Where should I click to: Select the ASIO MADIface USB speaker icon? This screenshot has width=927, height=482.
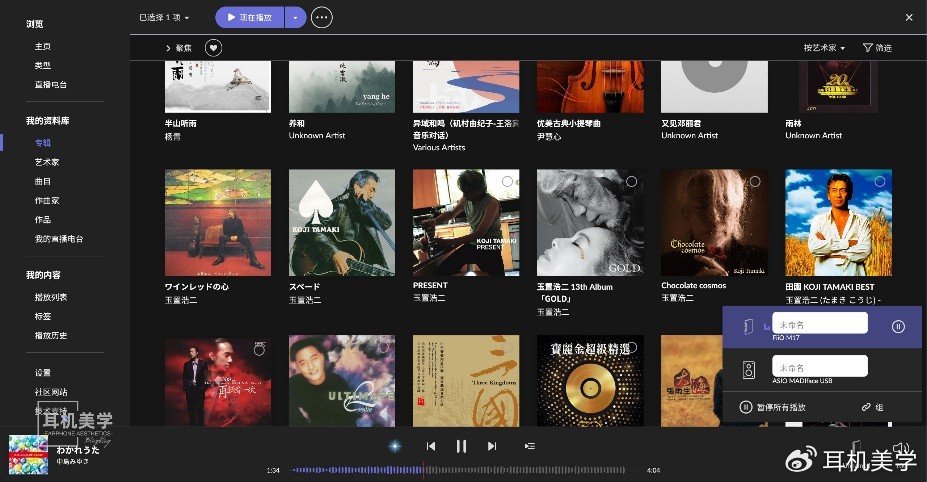pyautogui.click(x=748, y=370)
